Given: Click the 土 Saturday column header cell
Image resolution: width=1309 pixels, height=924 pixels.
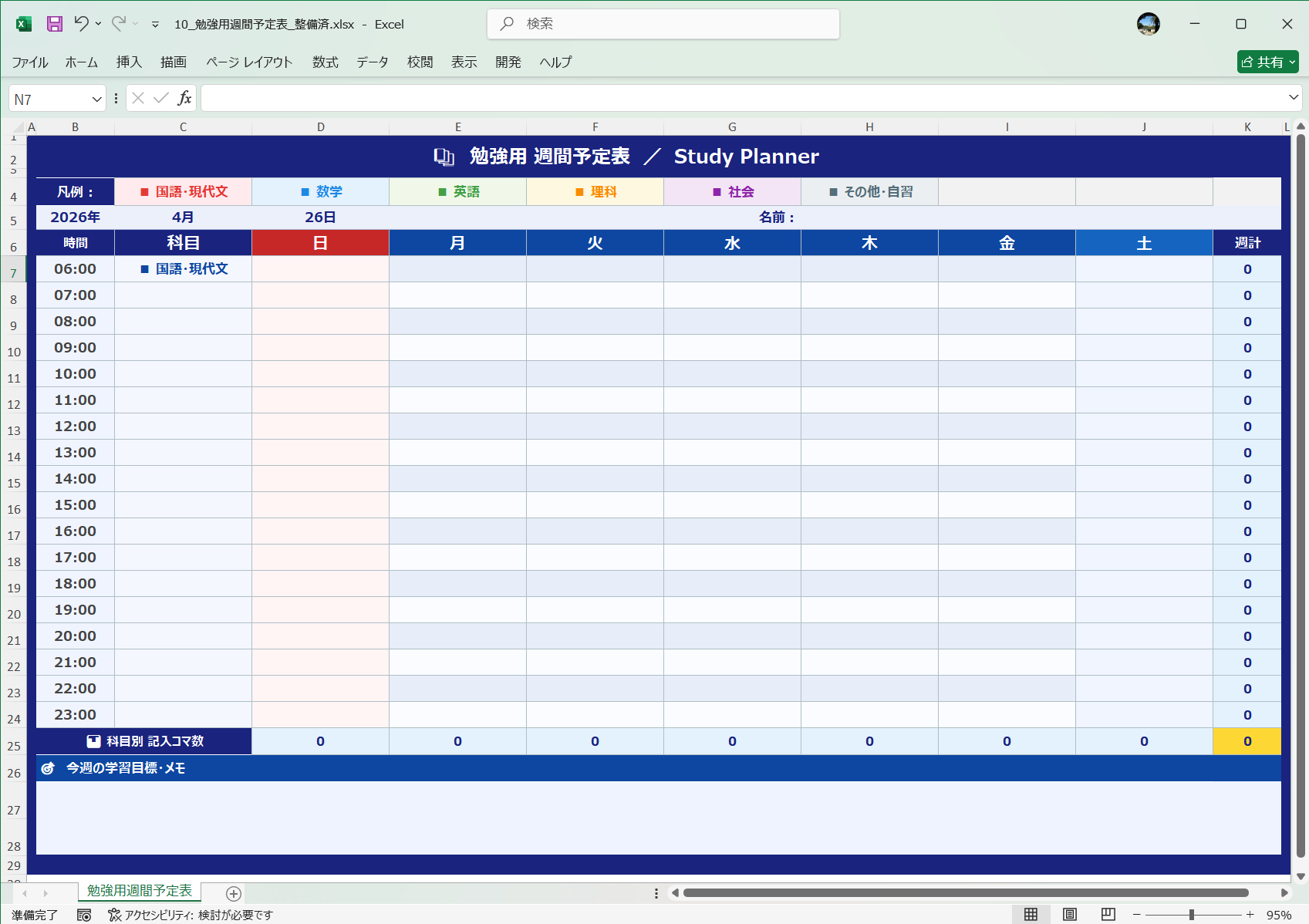Looking at the screenshot, I should click(x=1145, y=243).
